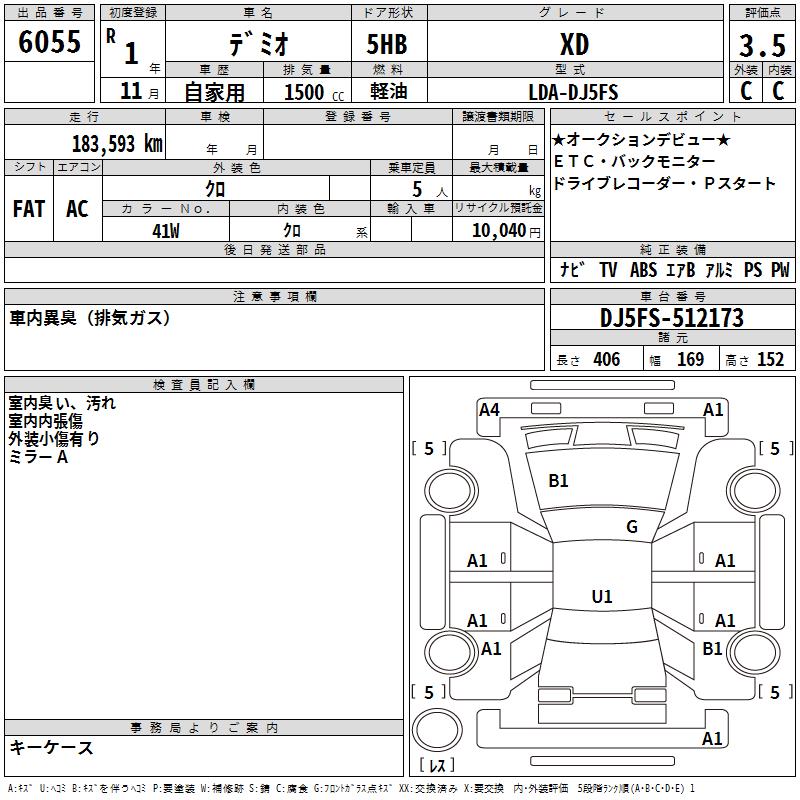800x800 pixels.
Task: Click the damage code legend line at bottom
Action: [351, 788]
